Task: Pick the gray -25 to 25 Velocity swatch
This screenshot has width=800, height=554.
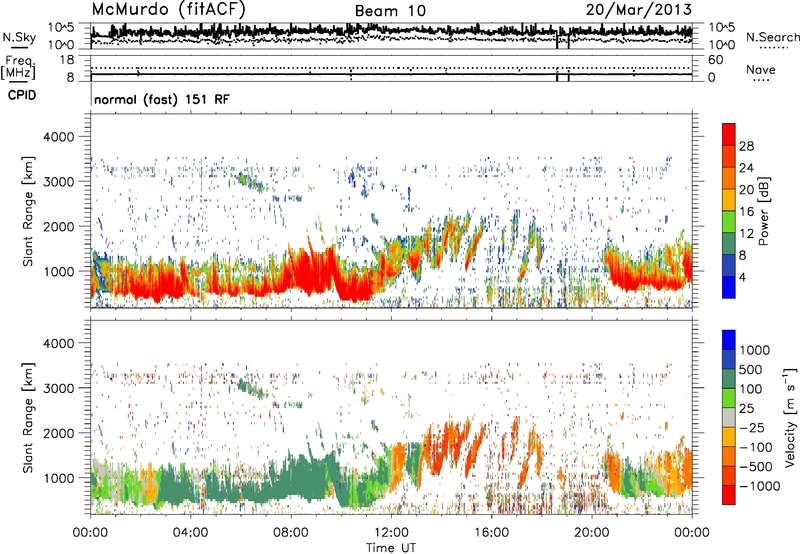Action: tap(729, 418)
